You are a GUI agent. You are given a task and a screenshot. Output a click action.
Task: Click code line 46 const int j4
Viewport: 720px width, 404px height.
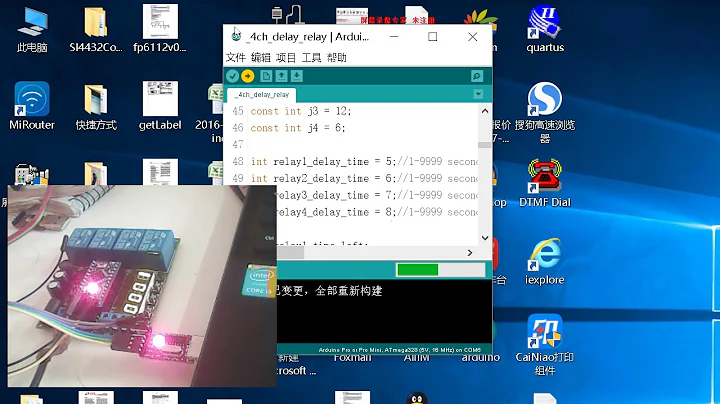298,128
